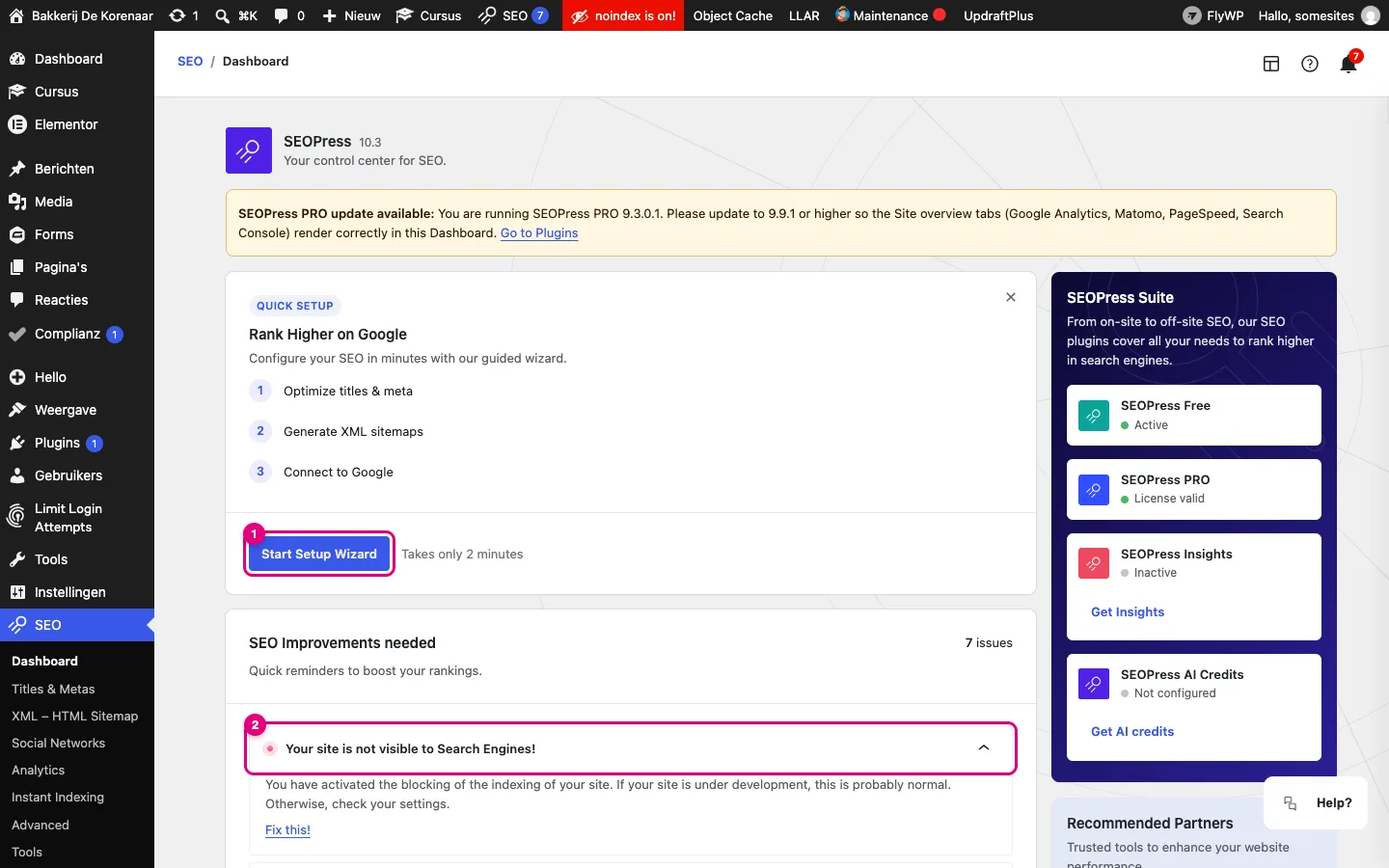
Task: Open the Help floating button
Action: coord(1316,802)
